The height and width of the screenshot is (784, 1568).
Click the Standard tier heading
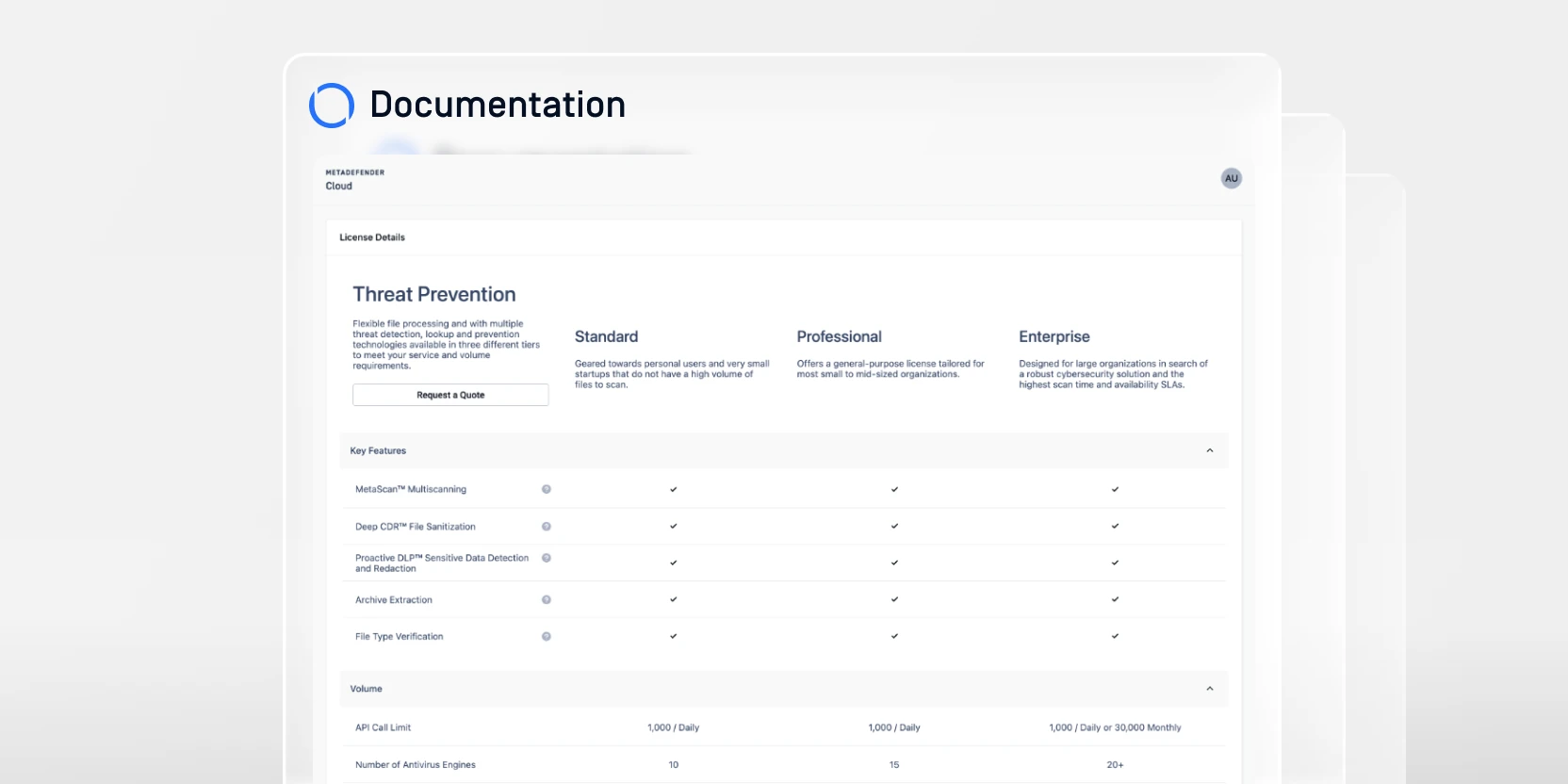[x=606, y=336]
